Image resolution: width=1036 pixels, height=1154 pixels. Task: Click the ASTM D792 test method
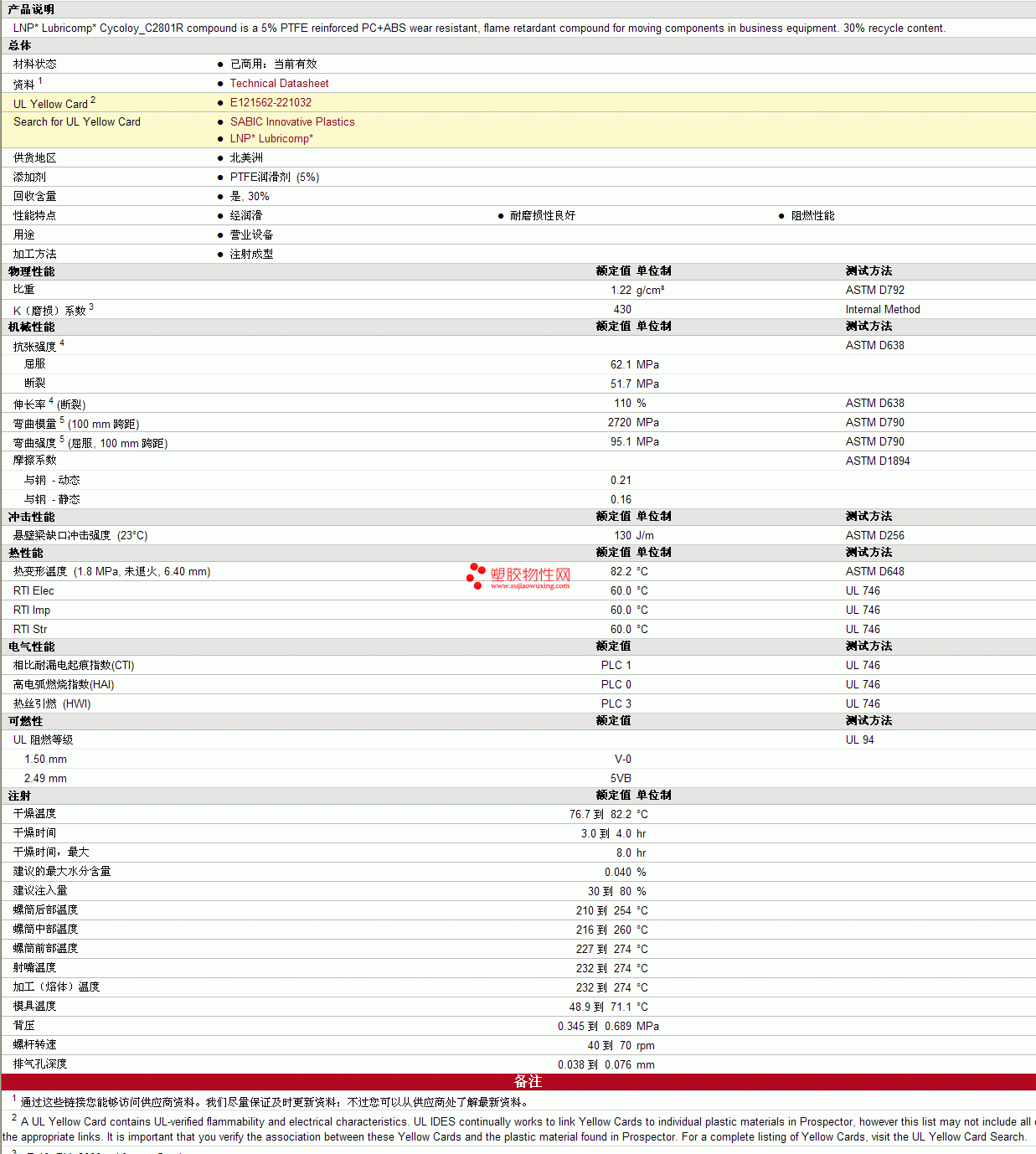click(875, 291)
